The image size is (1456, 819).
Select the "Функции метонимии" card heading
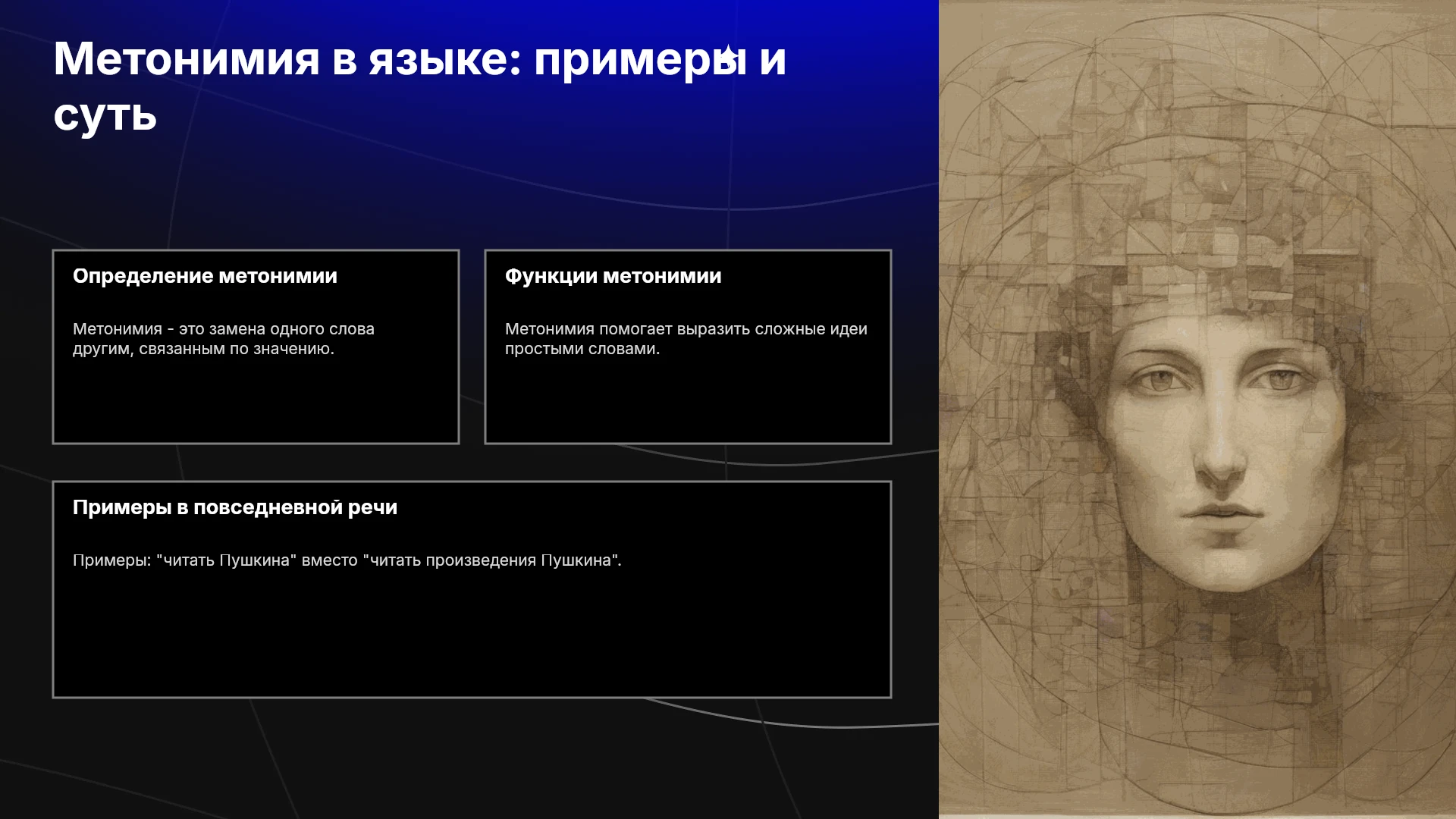[x=613, y=276]
